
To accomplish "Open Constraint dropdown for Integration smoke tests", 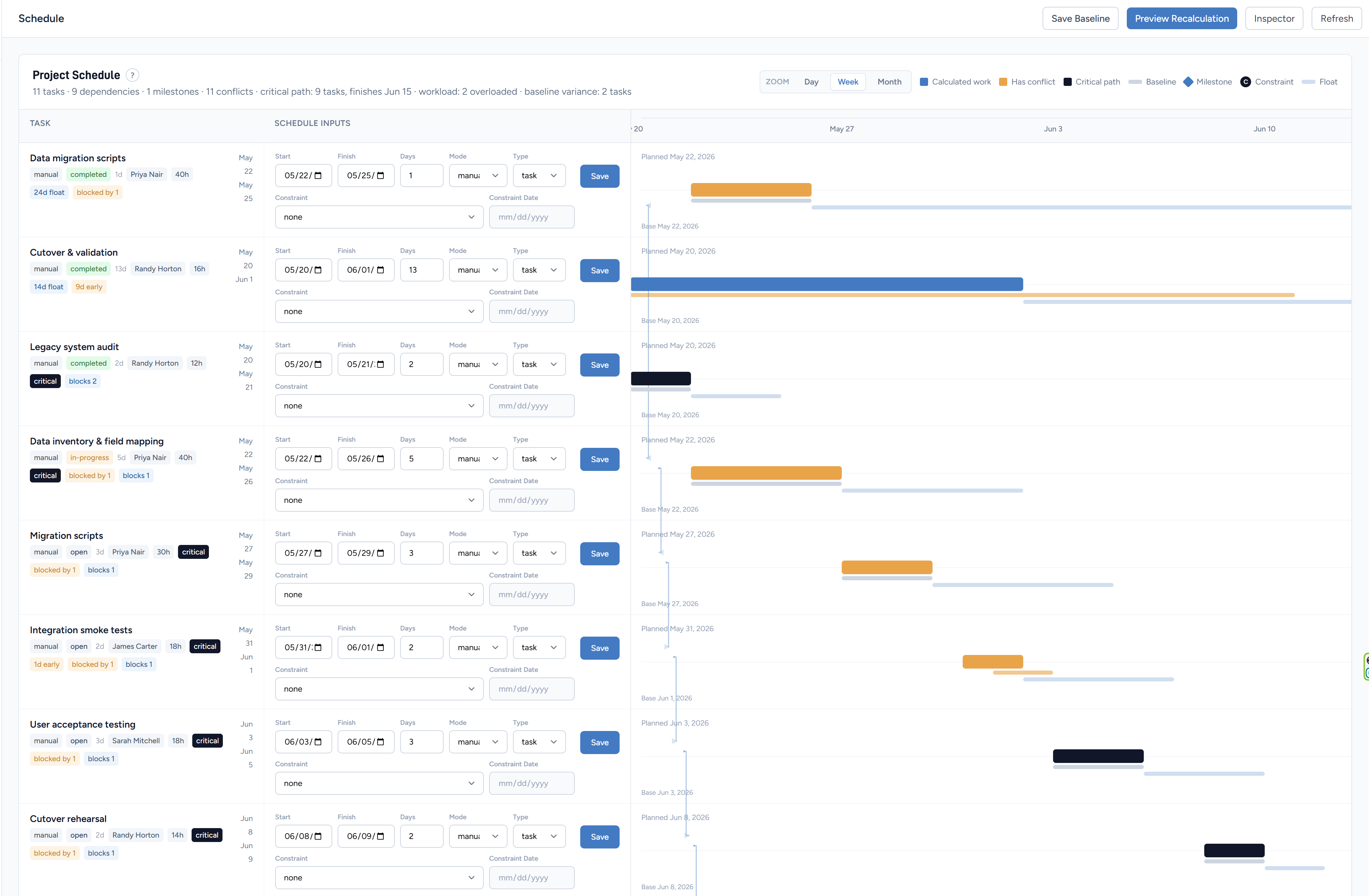I will tap(379, 689).
